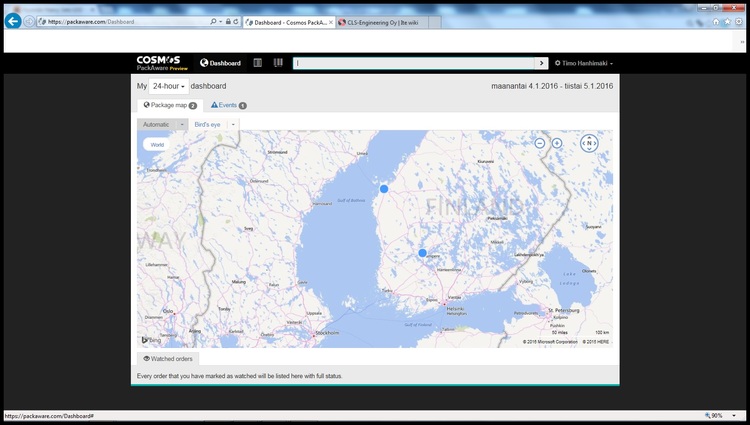Click the address bar dropdown arrow
Image resolution: width=750 pixels, height=425 pixels.
[220, 22]
